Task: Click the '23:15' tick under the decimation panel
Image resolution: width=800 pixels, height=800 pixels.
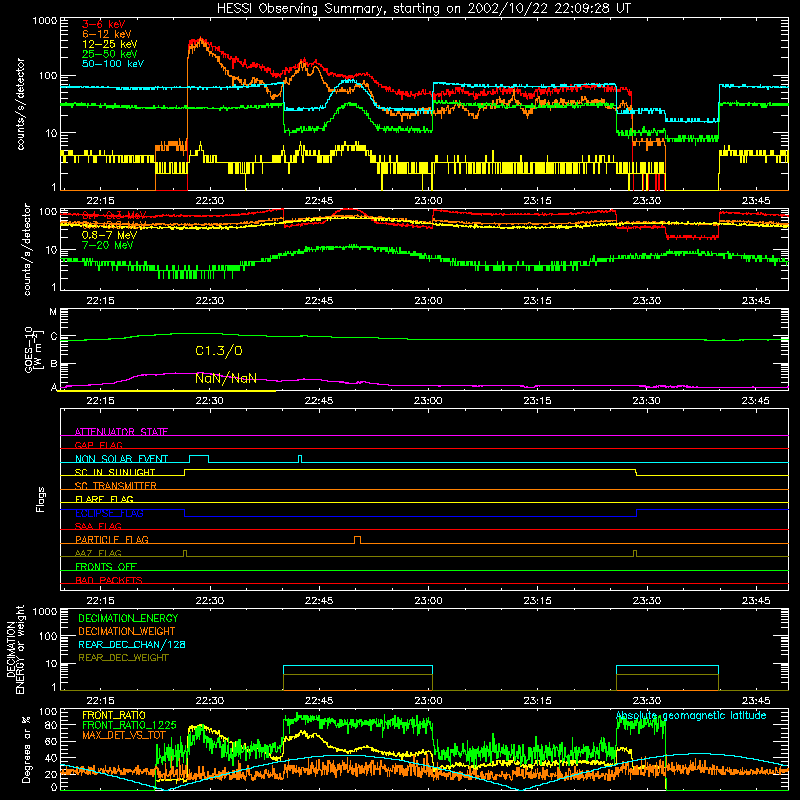Action: [x=537, y=700]
